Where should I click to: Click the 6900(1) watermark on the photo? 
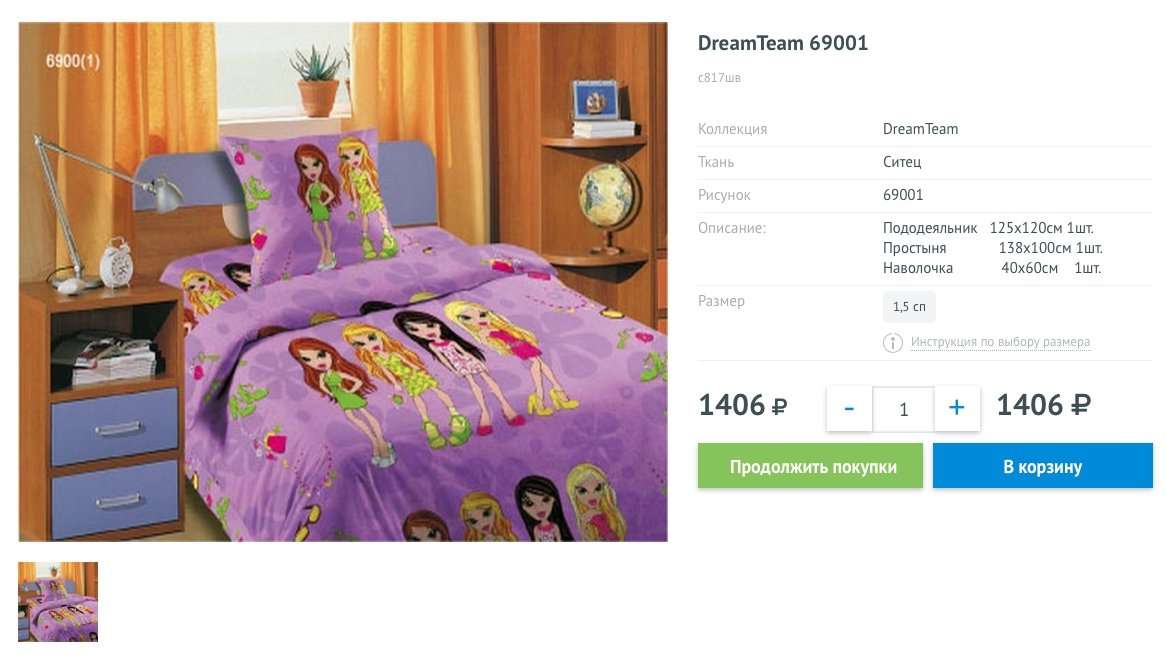pyautogui.click(x=72, y=61)
